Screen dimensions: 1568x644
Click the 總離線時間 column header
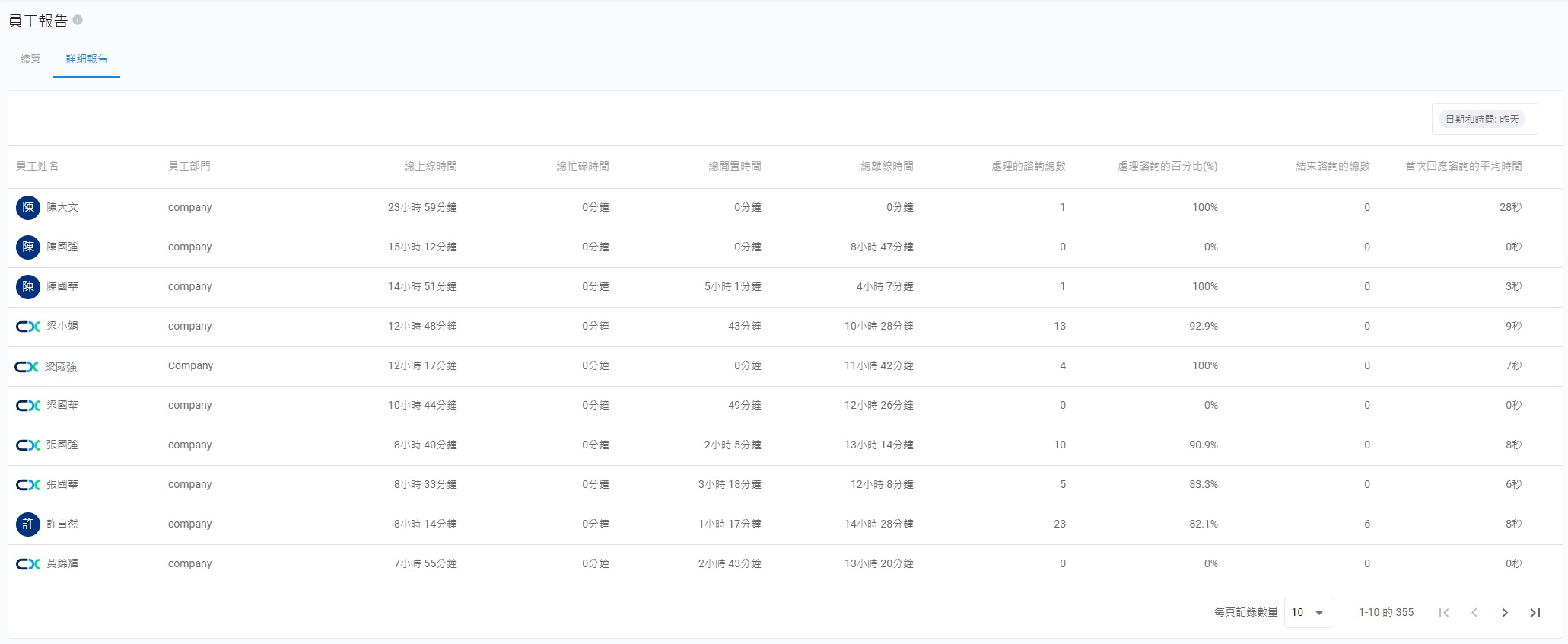[886, 166]
